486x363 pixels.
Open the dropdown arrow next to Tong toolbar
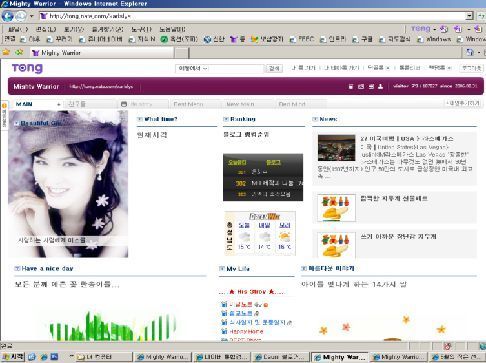(x=435, y=29)
